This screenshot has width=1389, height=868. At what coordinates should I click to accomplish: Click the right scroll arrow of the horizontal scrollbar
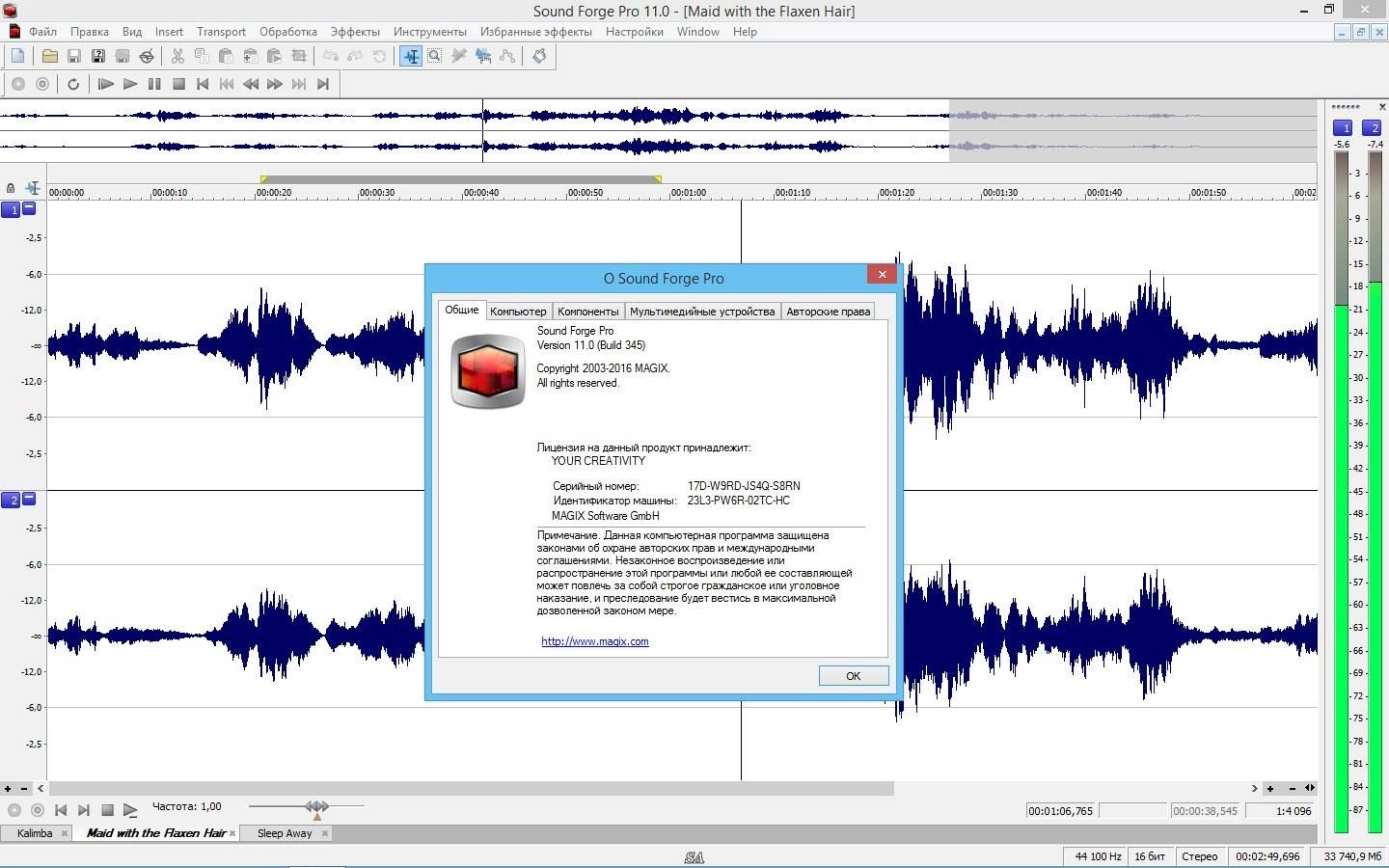click(1254, 788)
